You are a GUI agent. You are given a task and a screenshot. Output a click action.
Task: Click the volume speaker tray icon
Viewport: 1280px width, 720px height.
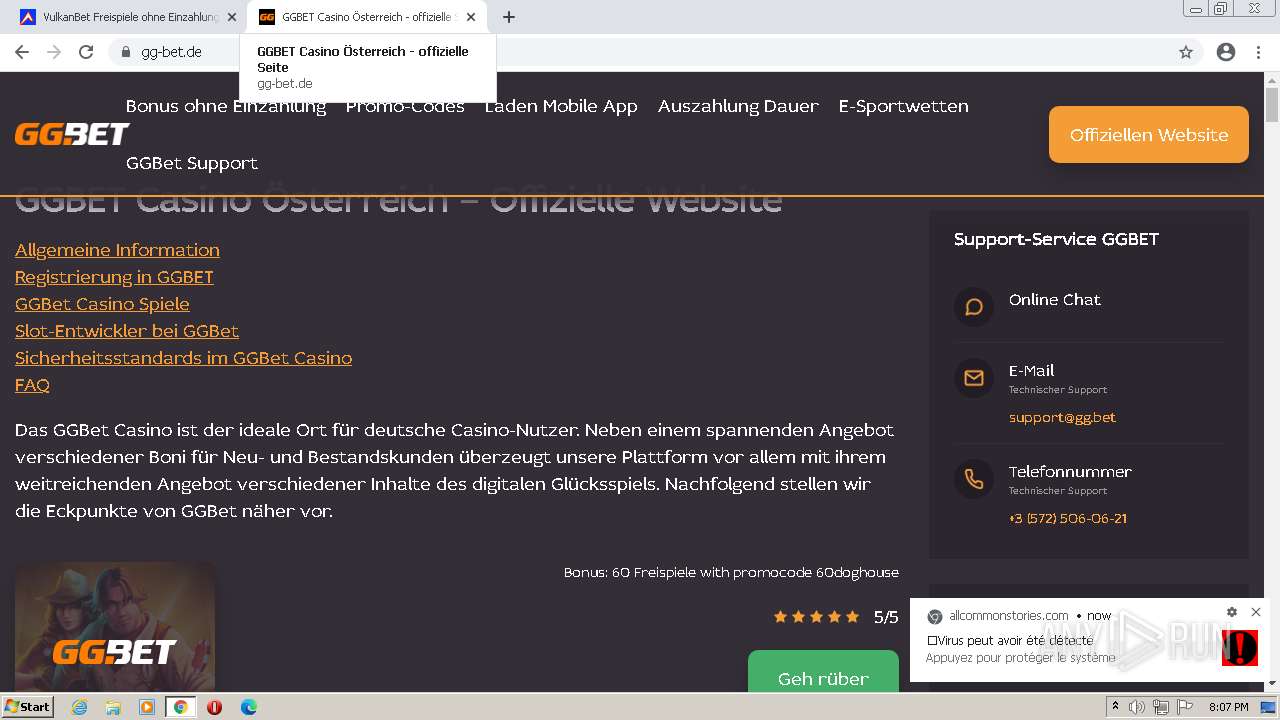1137,707
